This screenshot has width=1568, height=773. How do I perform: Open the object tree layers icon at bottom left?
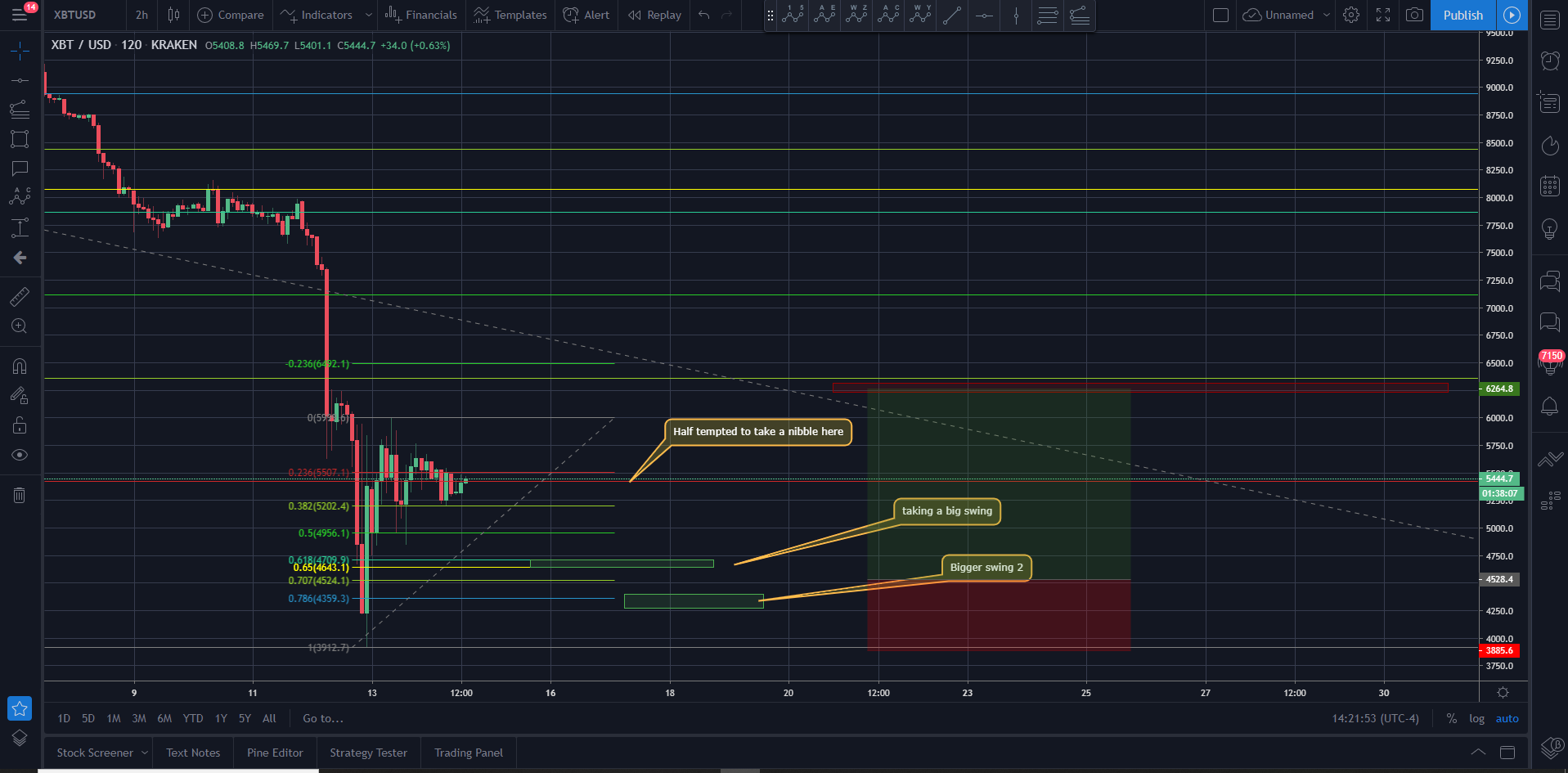20,738
